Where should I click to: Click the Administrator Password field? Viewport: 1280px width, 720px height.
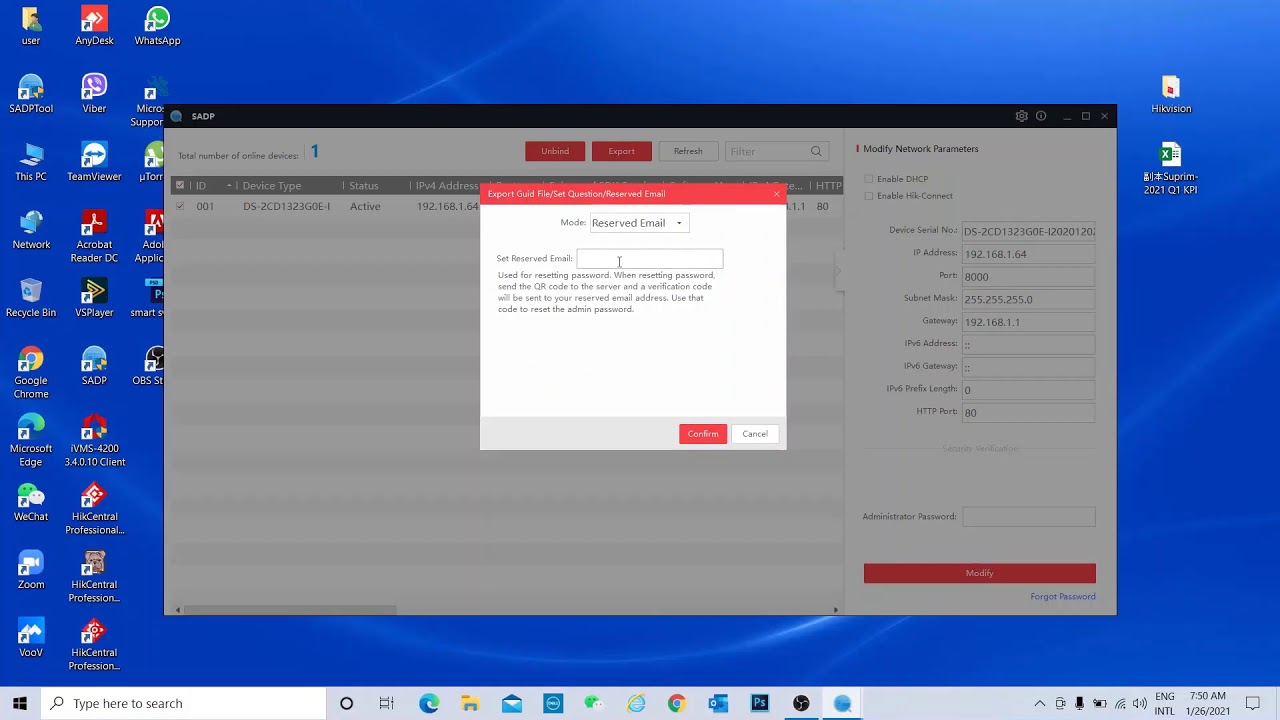point(1029,517)
